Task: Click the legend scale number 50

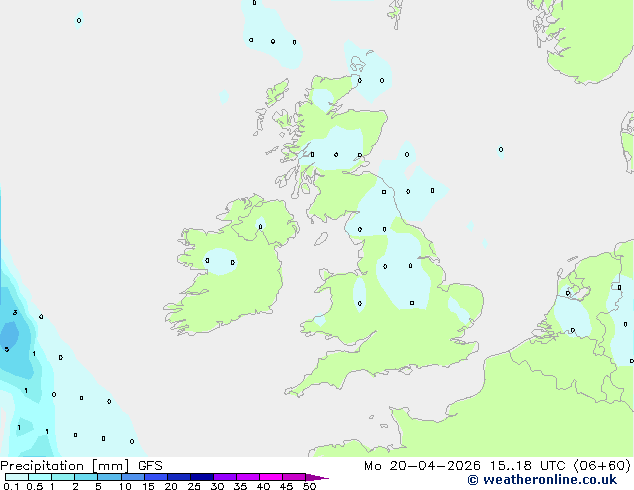Action: click(x=309, y=486)
